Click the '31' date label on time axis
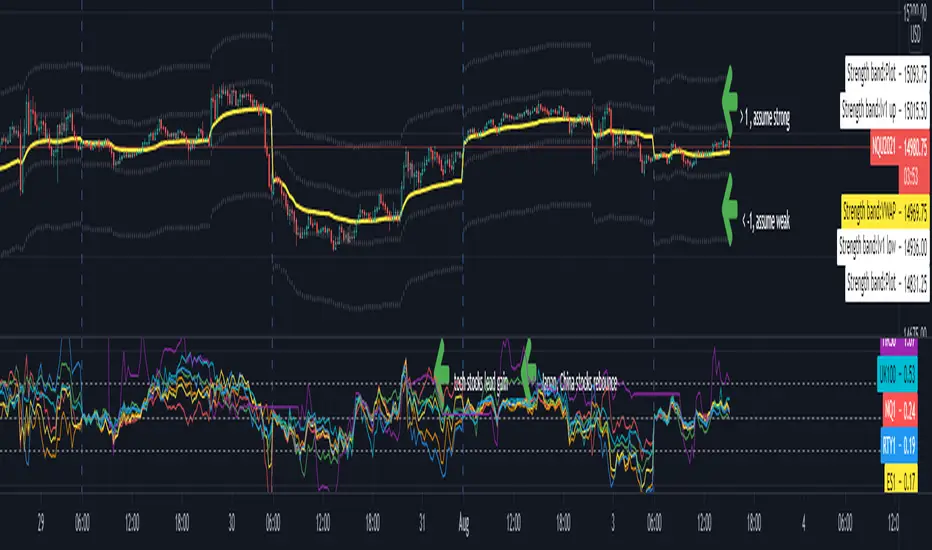 point(421,522)
